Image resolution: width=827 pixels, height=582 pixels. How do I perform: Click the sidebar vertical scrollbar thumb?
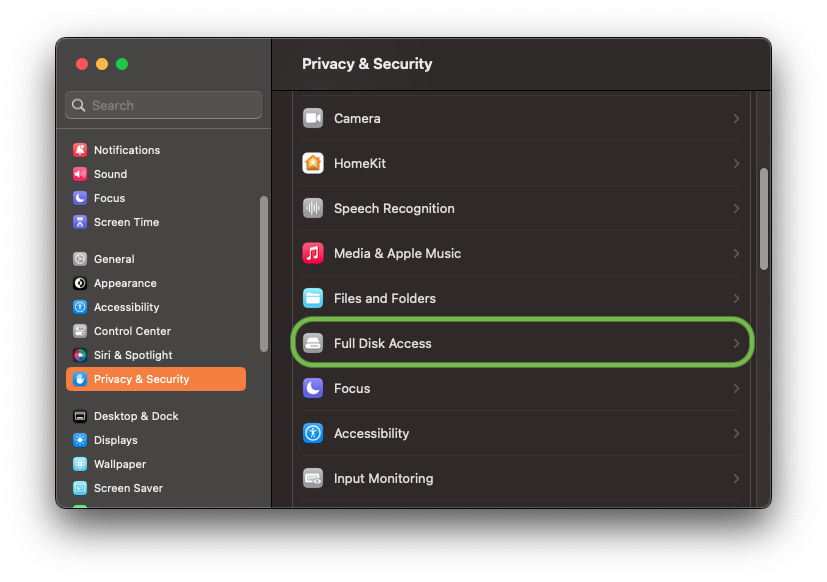pos(264,274)
